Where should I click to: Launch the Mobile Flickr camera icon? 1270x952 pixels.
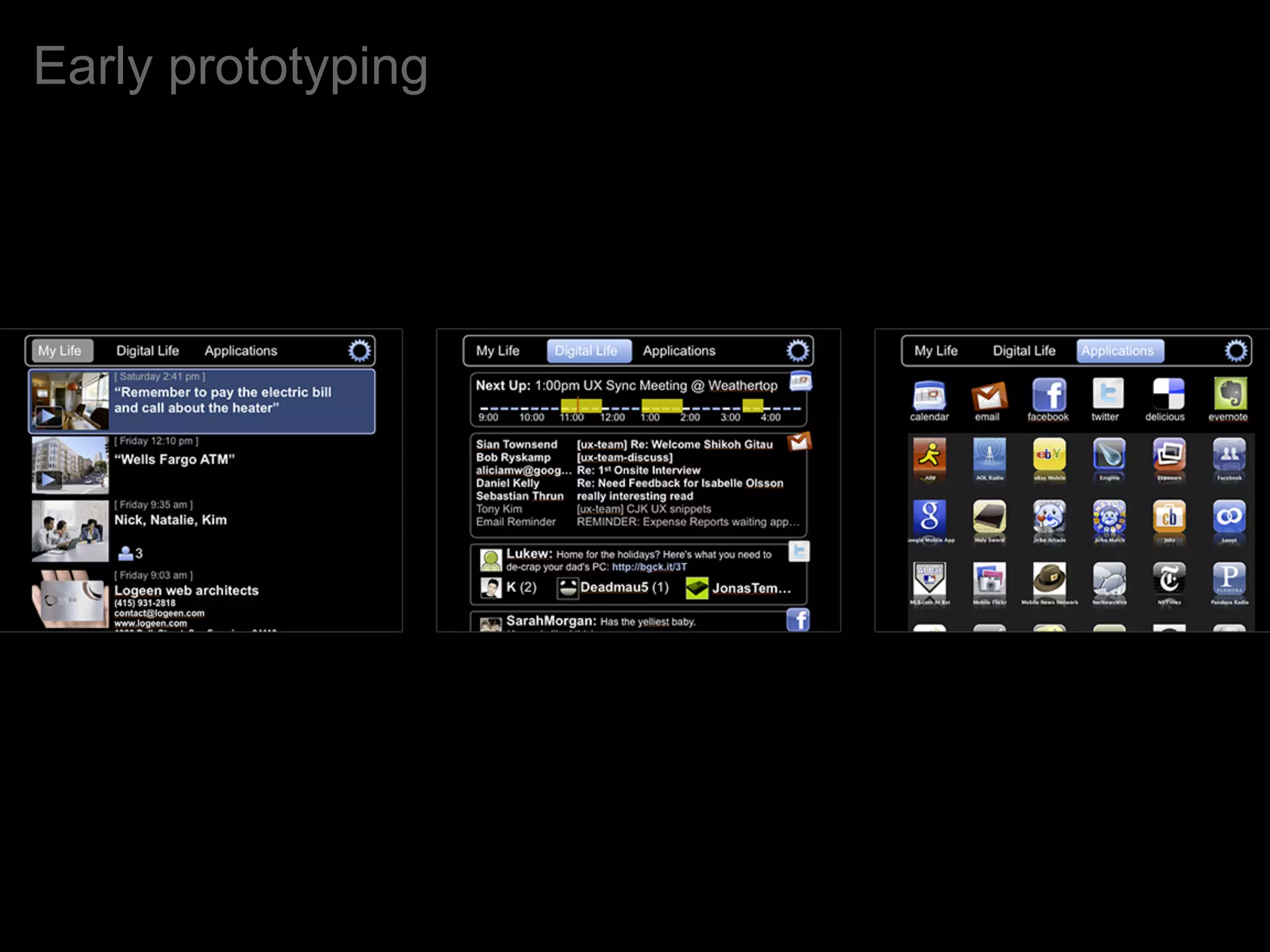989,579
